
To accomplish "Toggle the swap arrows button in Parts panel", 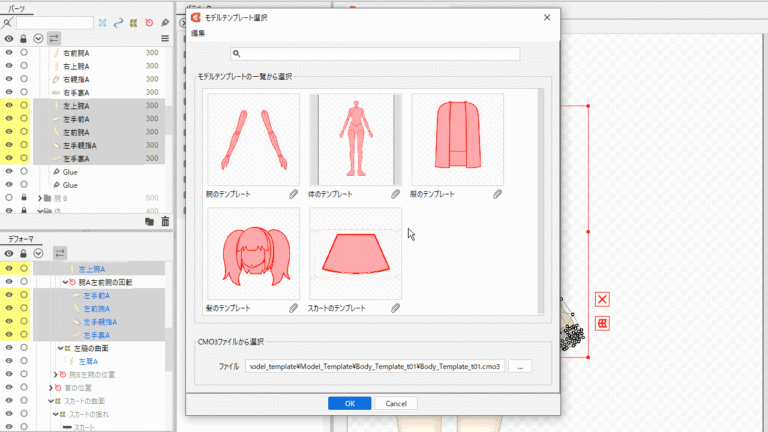I will point(54,39).
